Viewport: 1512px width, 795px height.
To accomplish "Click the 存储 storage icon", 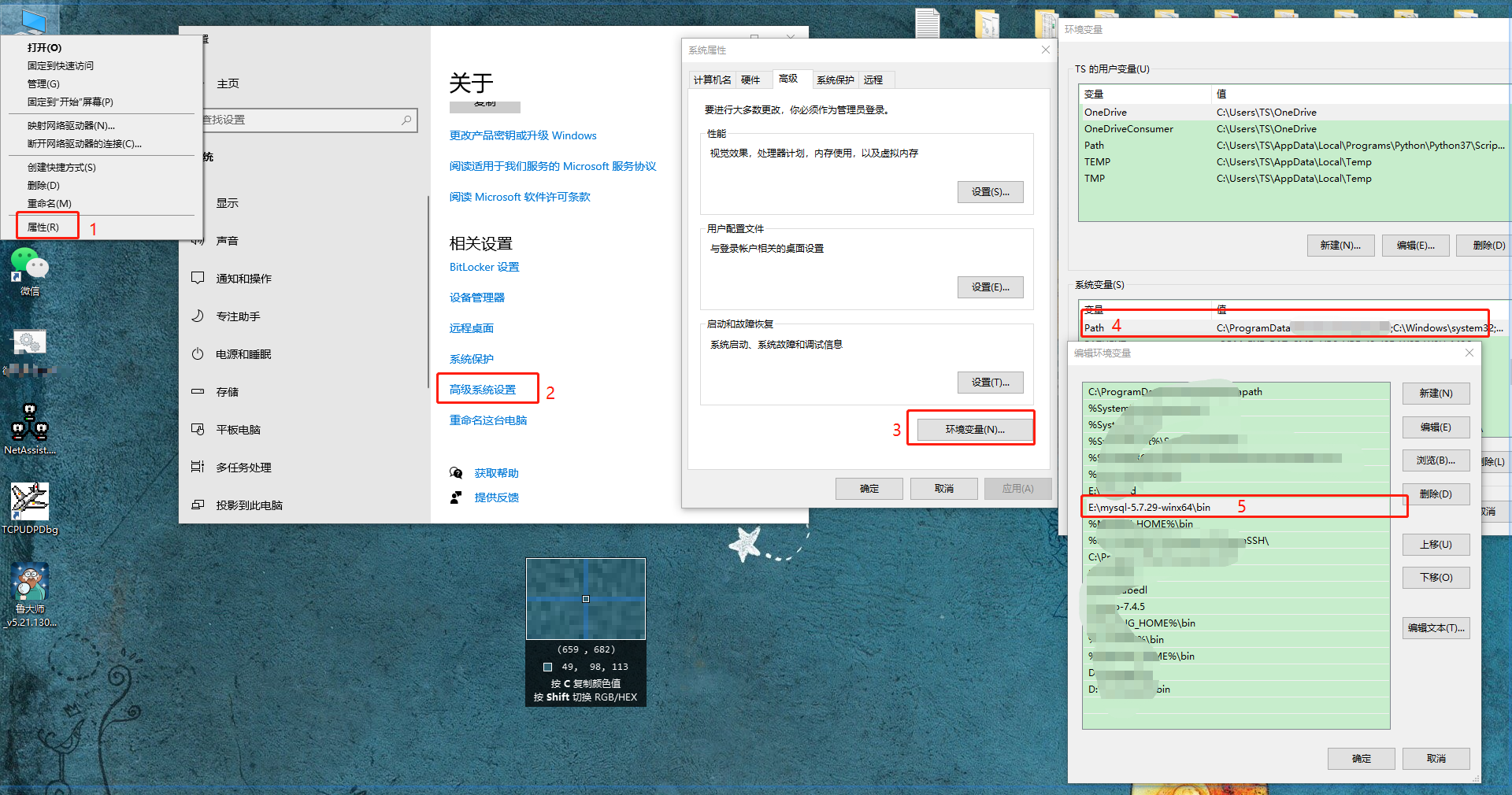I will point(198,391).
